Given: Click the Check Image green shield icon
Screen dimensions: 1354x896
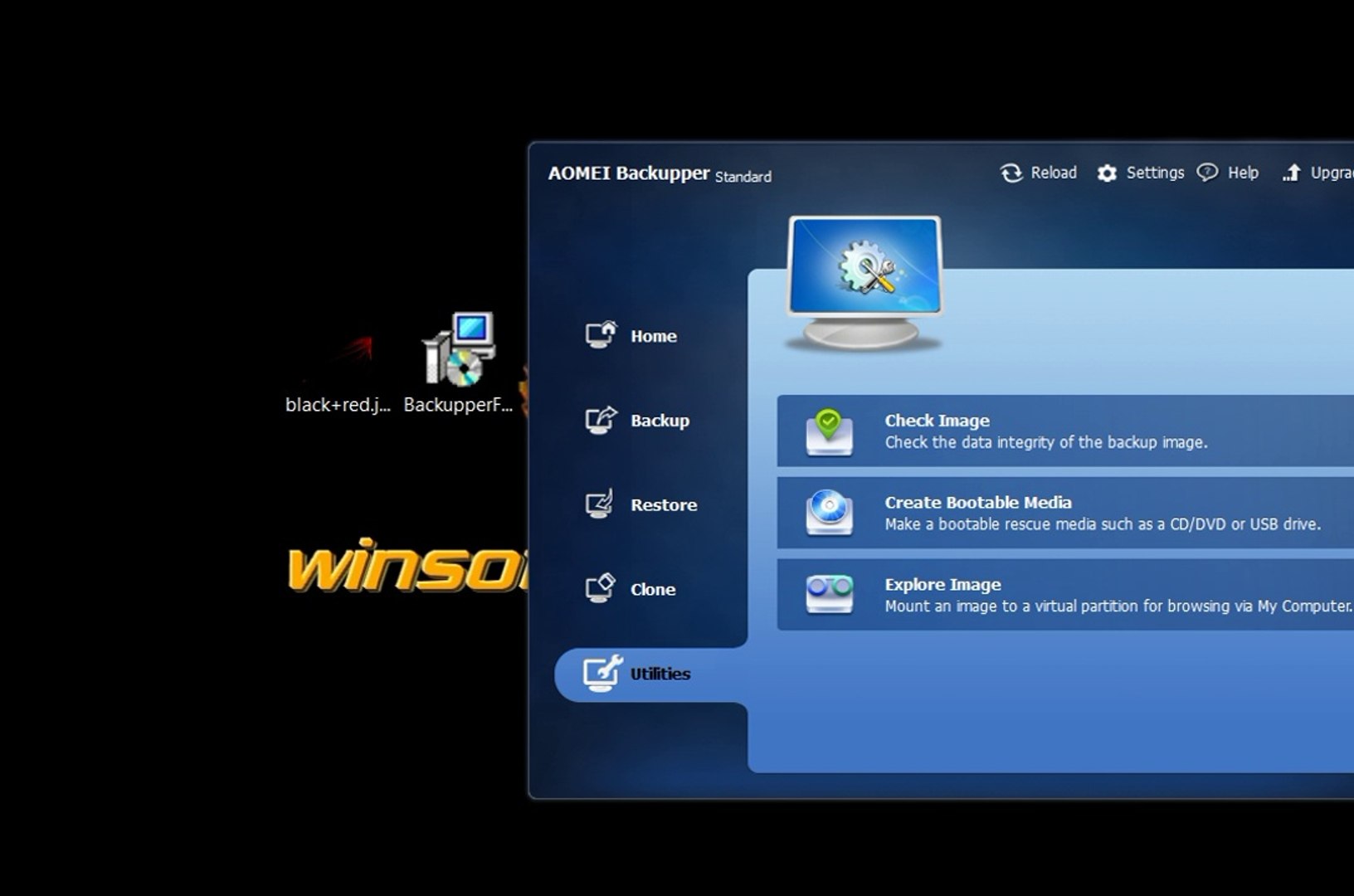Looking at the screenshot, I should point(829,431).
